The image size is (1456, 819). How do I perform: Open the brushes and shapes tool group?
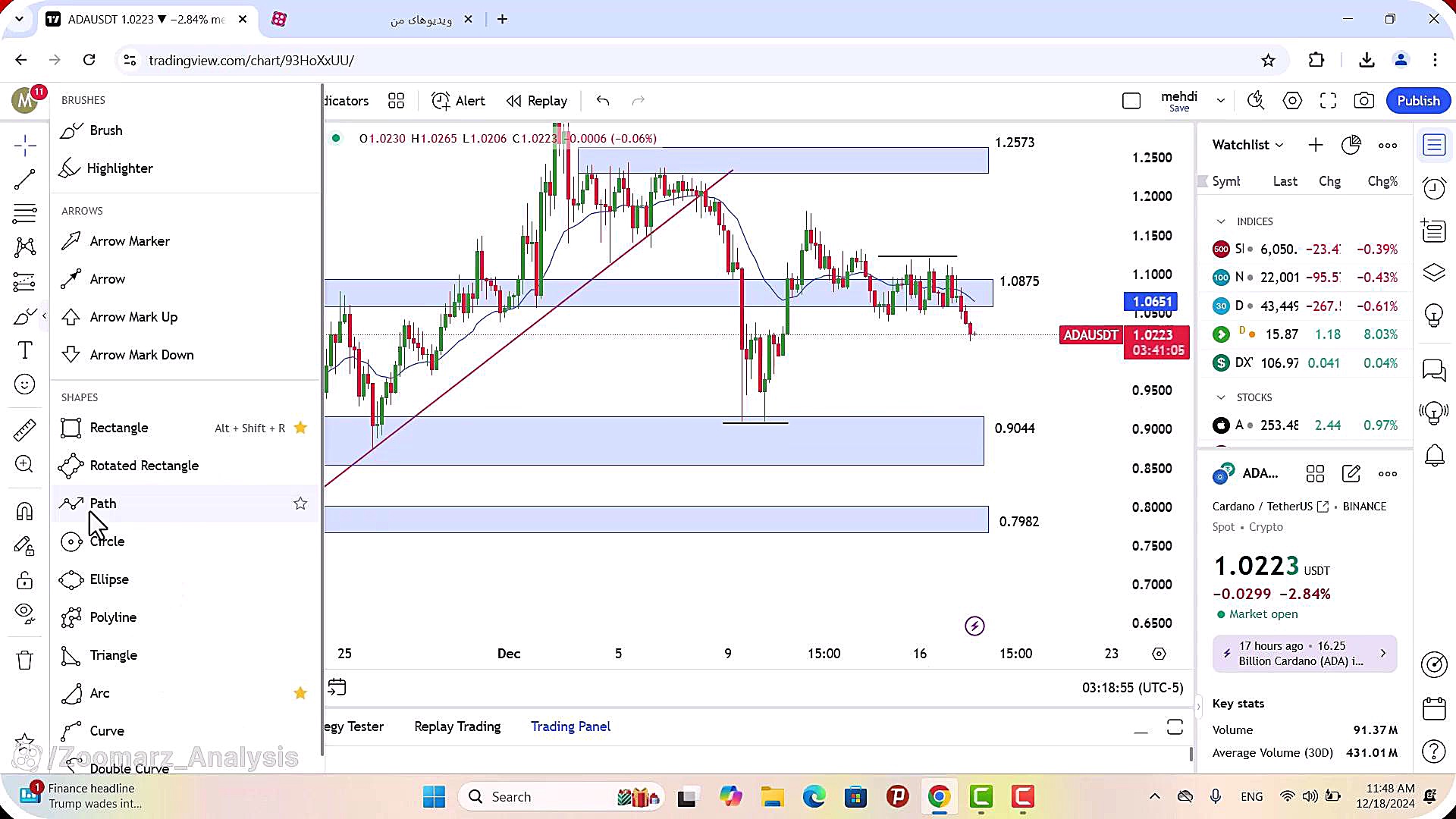[25, 316]
